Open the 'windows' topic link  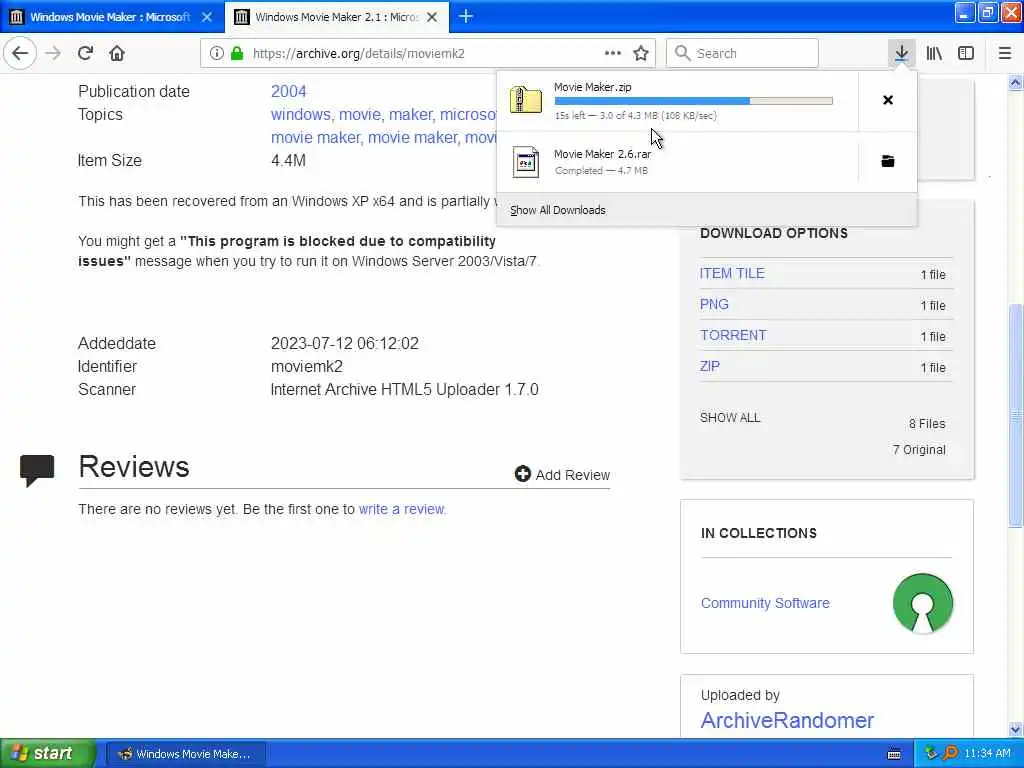pos(301,114)
